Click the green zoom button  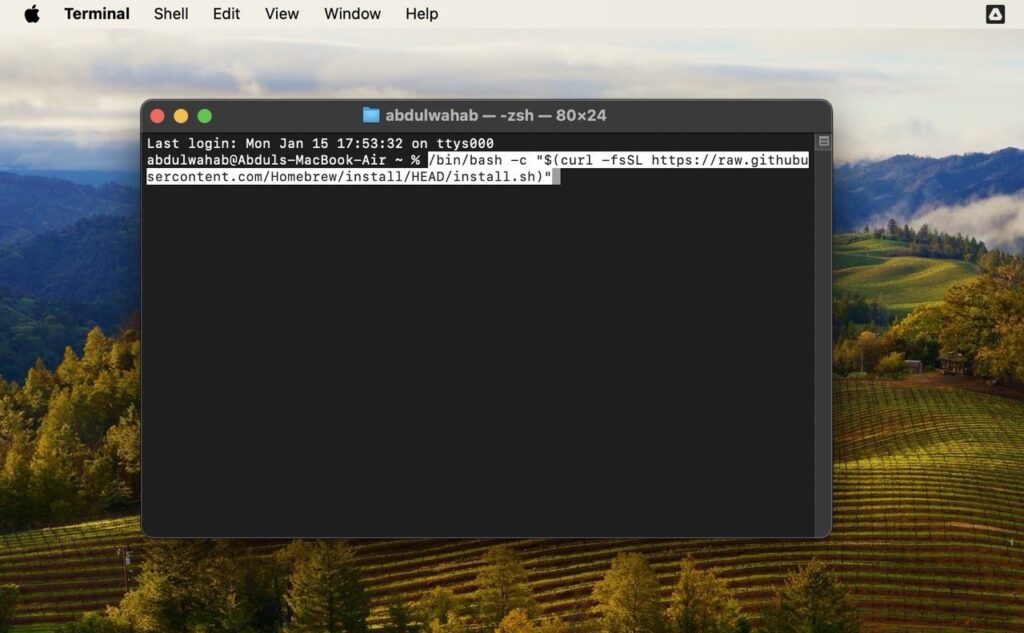[x=205, y=115]
